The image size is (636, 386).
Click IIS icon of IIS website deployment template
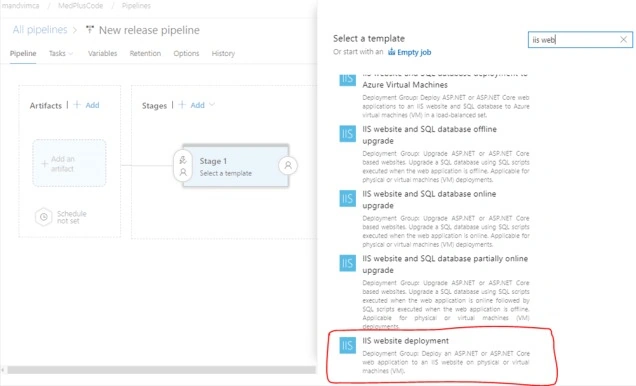click(x=348, y=345)
